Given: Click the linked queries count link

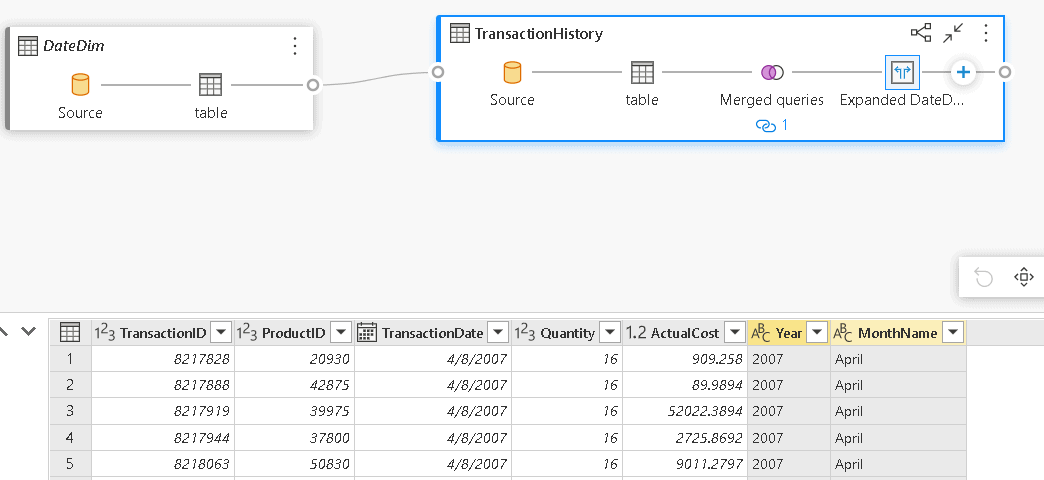Looking at the screenshot, I should point(772,126).
